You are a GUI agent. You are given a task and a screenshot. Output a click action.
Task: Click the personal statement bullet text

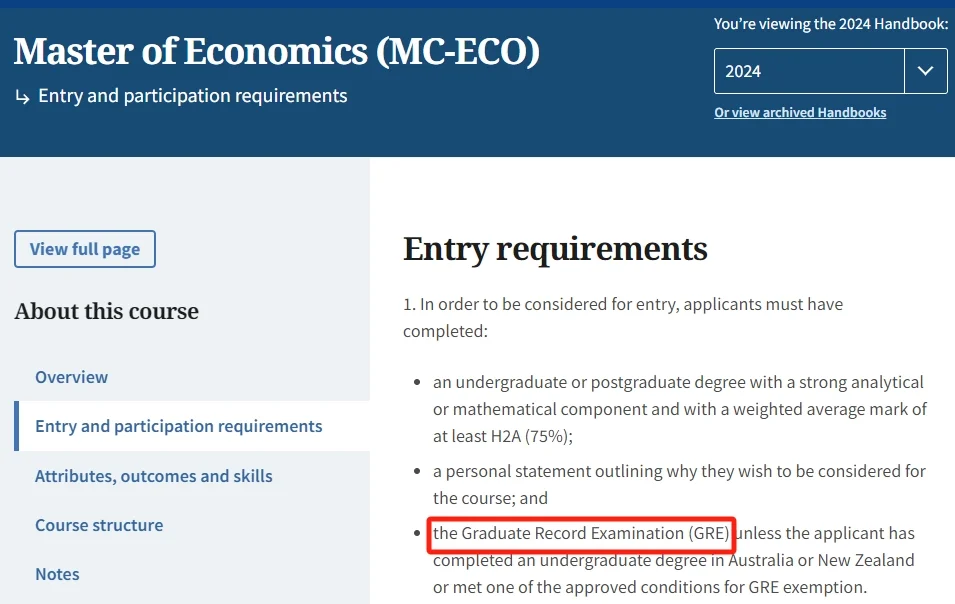pyautogui.click(x=678, y=484)
